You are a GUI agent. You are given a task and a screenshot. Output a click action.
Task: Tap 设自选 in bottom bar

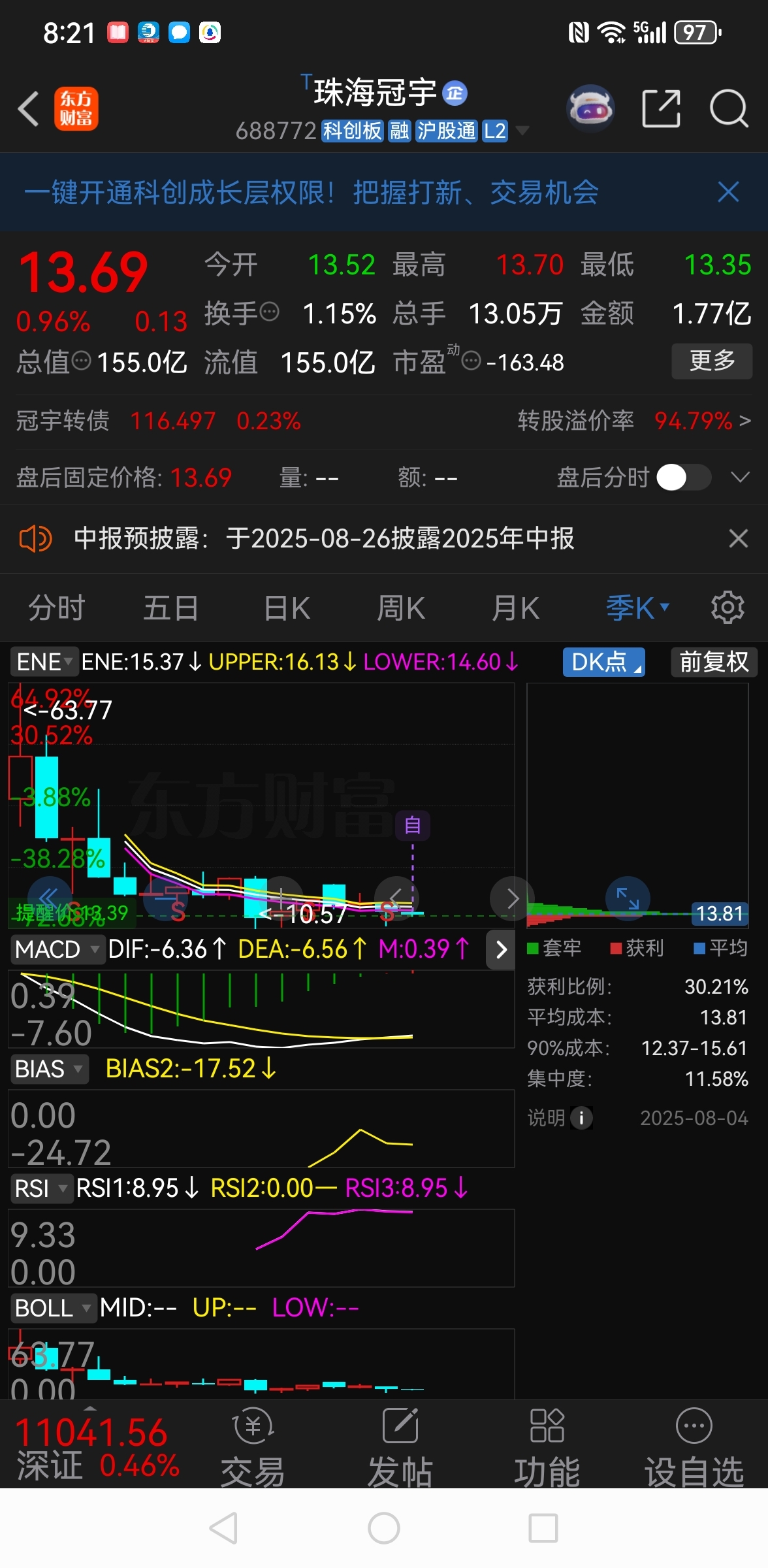(694, 1448)
